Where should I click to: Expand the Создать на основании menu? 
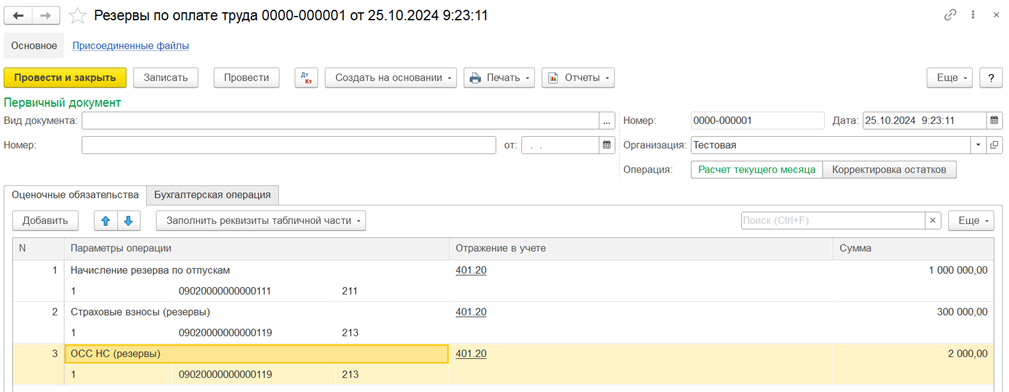[x=391, y=78]
